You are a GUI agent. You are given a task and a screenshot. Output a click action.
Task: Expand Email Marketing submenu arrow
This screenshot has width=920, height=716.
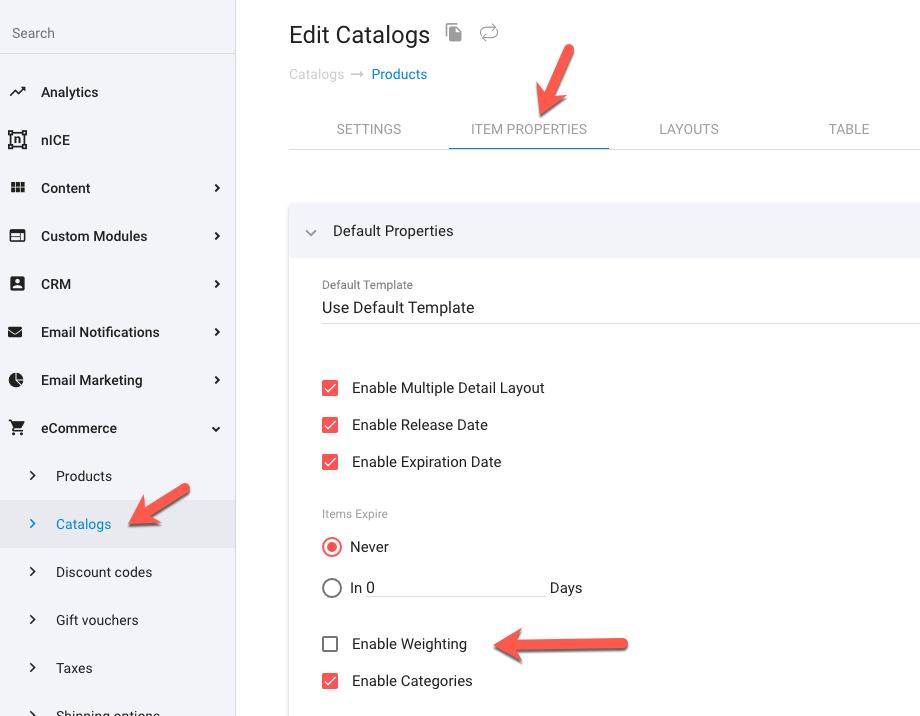217,380
